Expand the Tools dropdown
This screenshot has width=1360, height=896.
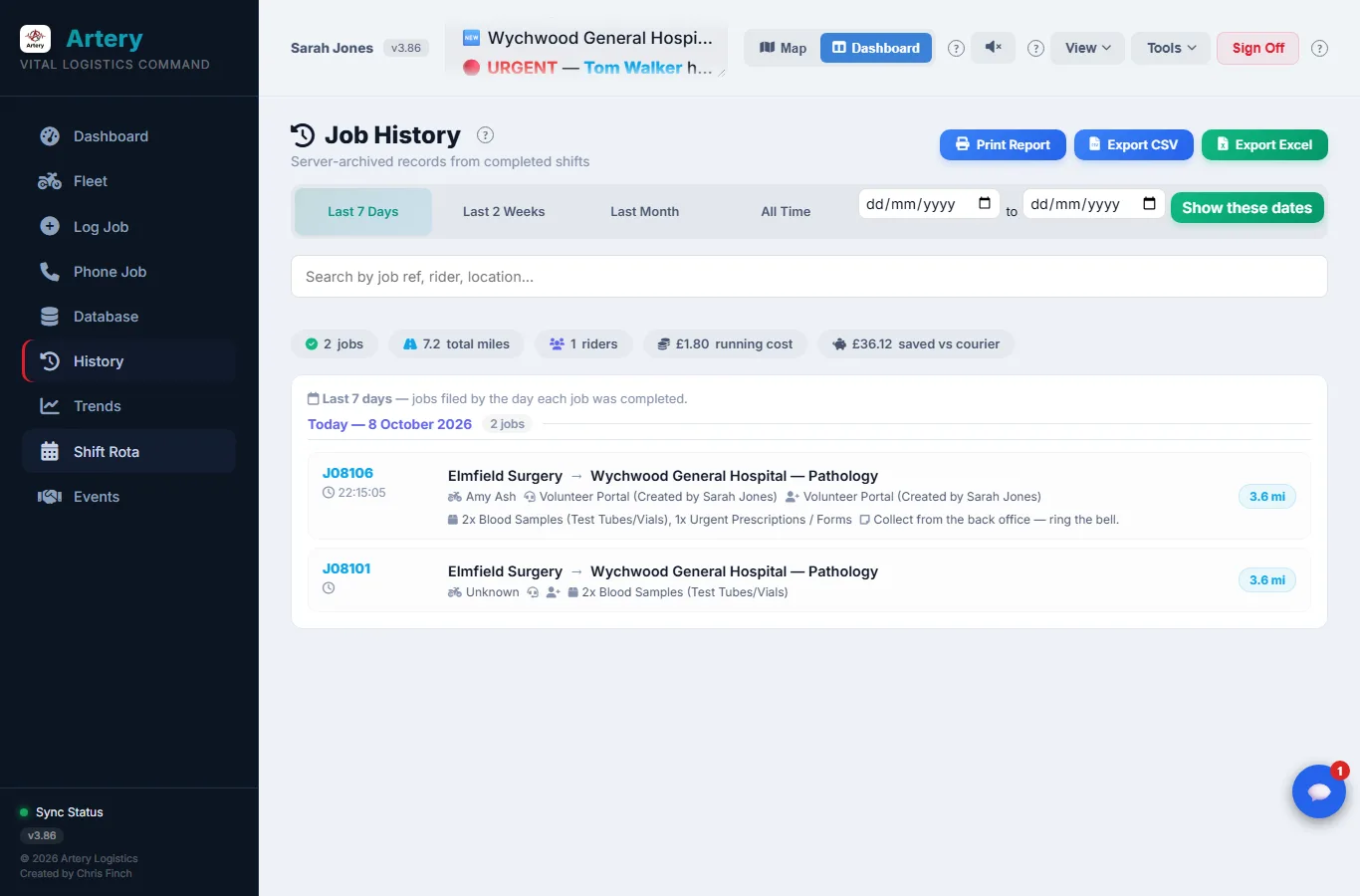click(x=1171, y=48)
